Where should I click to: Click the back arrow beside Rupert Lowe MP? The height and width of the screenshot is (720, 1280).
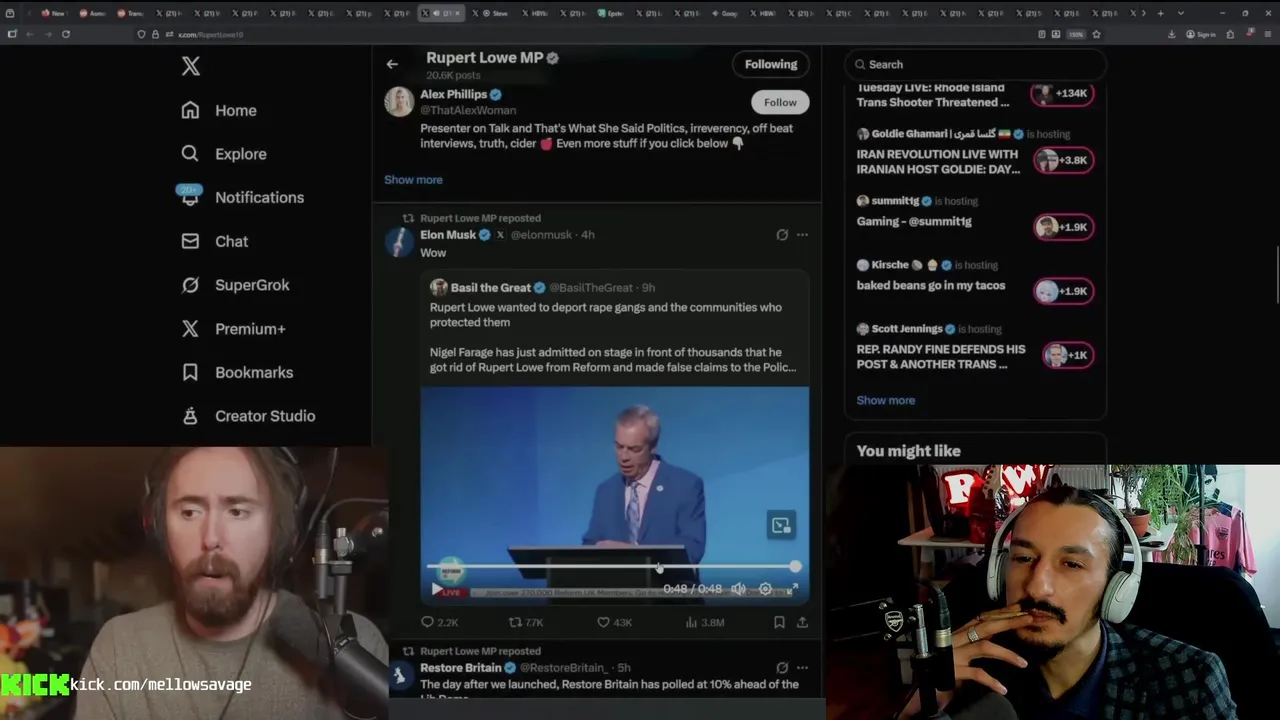point(392,64)
